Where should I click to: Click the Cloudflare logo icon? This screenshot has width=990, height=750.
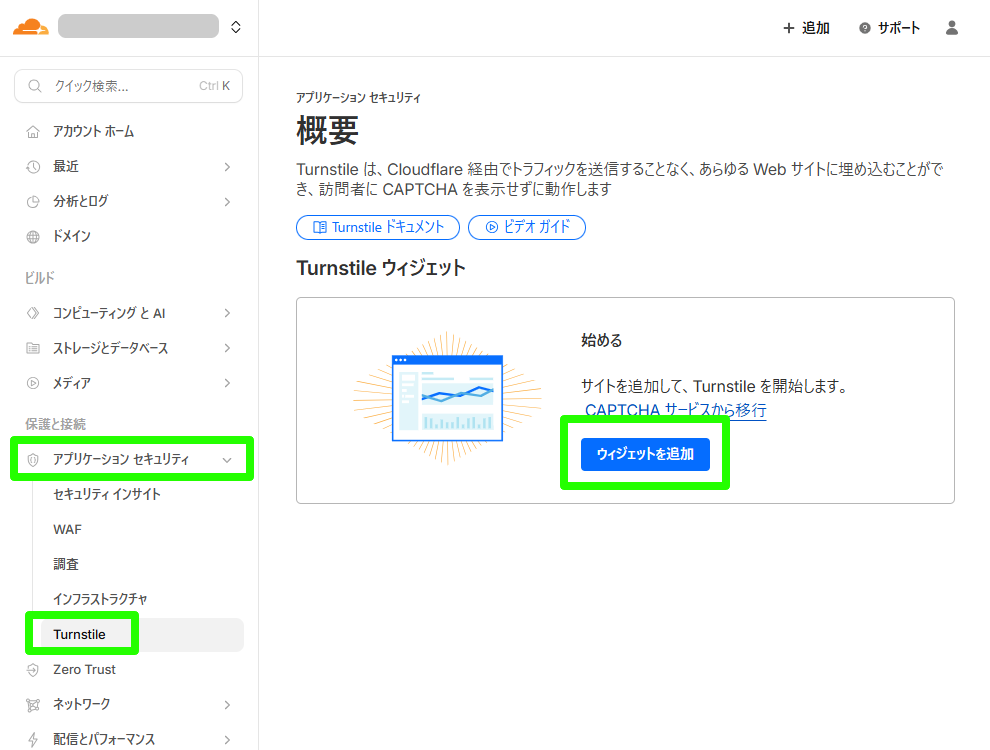click(x=30, y=27)
